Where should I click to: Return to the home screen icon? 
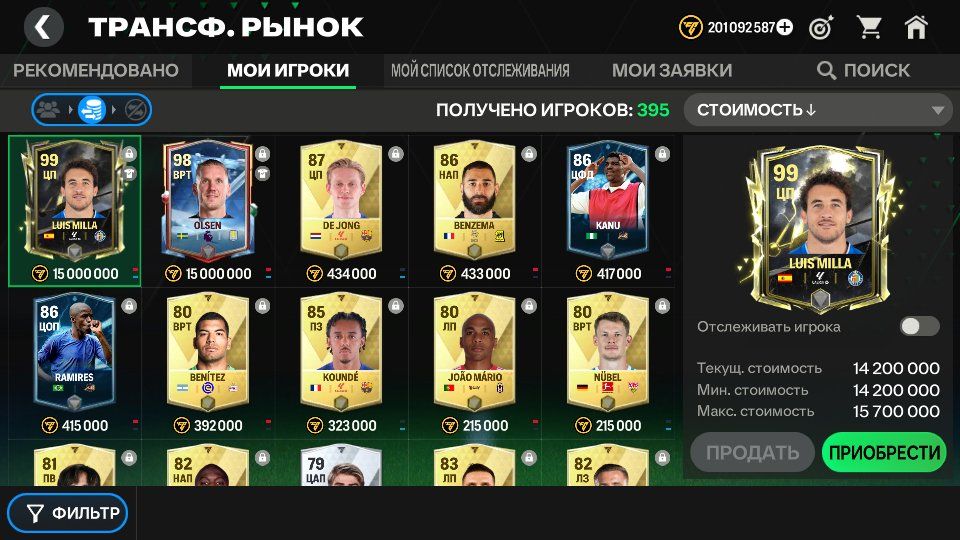(916, 28)
